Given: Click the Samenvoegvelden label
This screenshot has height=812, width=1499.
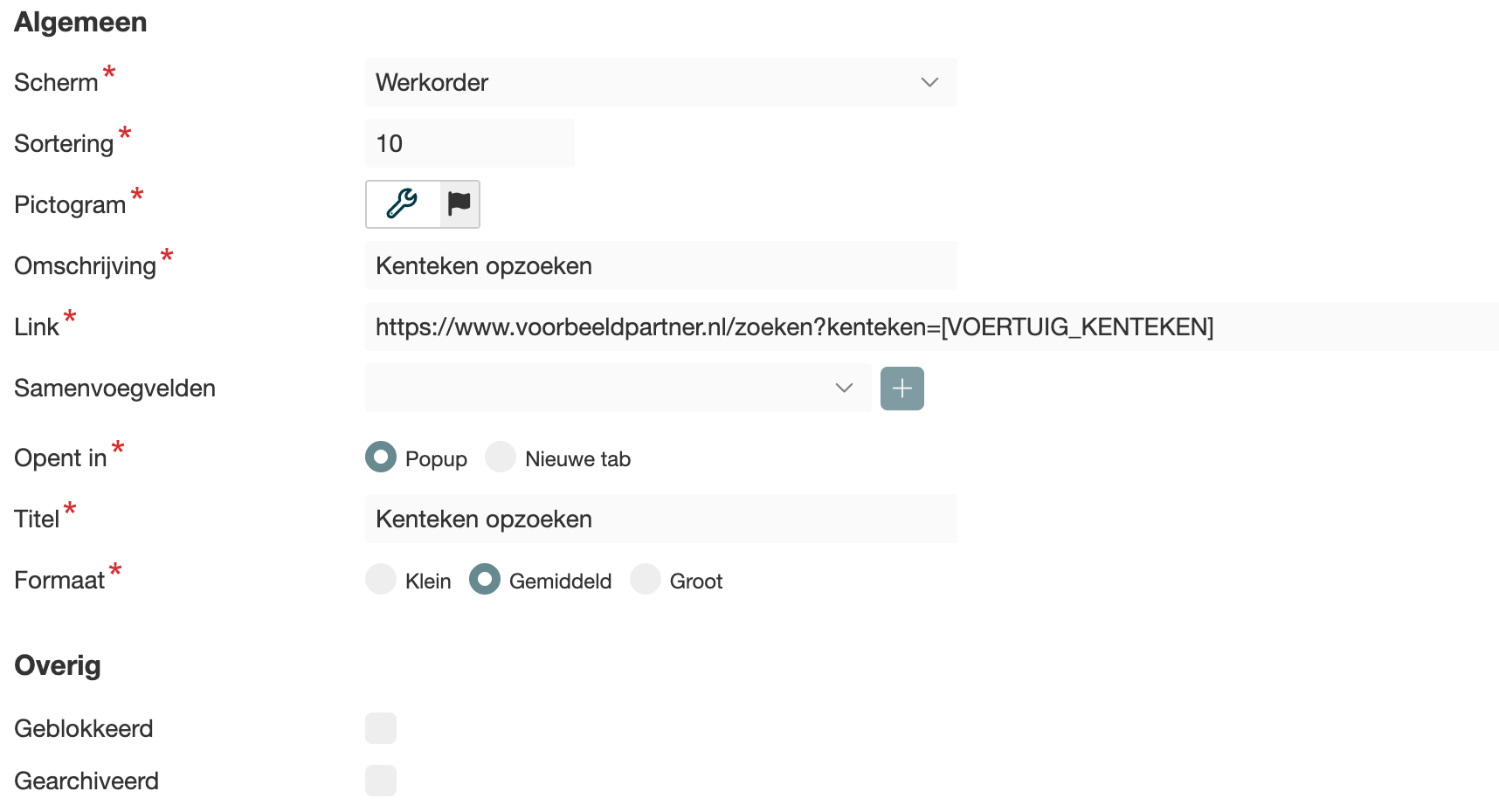Looking at the screenshot, I should 115,389.
